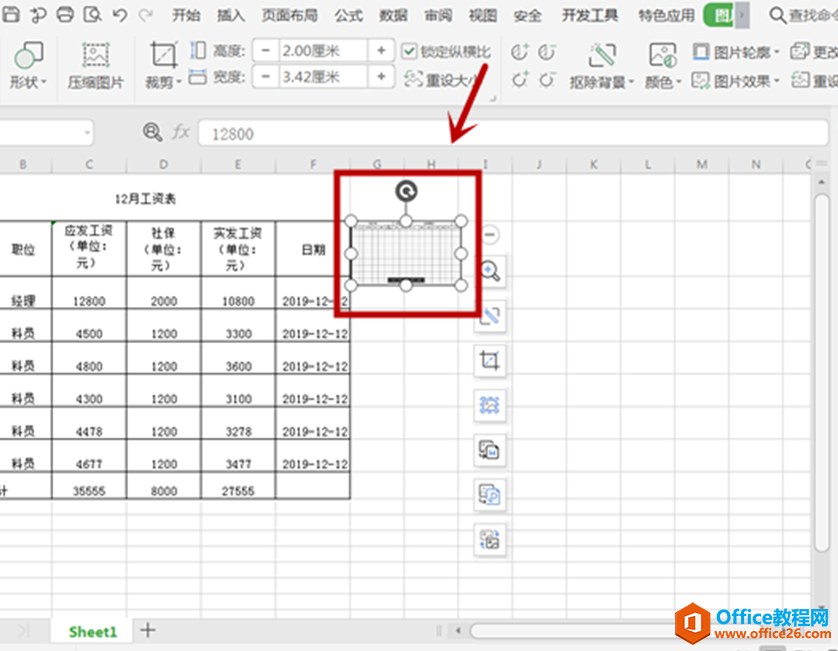Screen dimensions: 838x651
Task: Decrease width with minus button
Action: [266, 77]
